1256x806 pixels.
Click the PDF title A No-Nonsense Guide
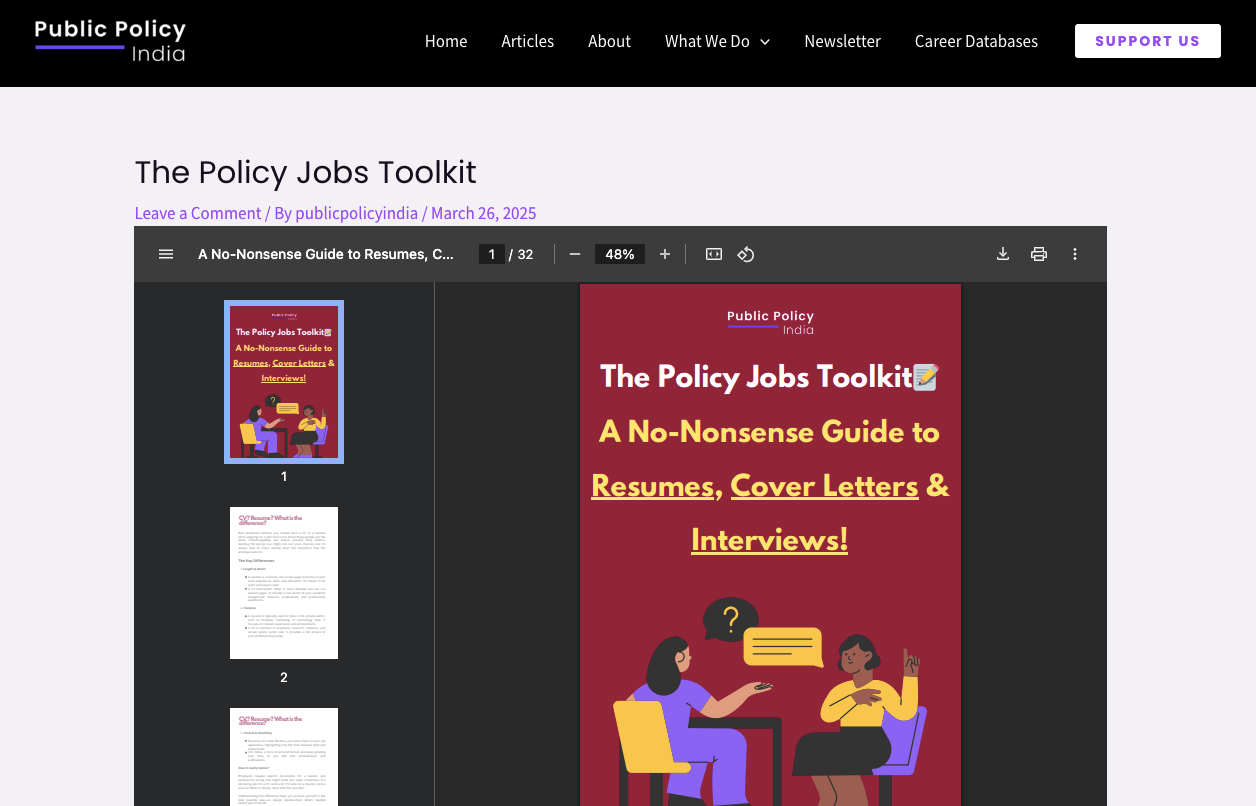coord(326,254)
